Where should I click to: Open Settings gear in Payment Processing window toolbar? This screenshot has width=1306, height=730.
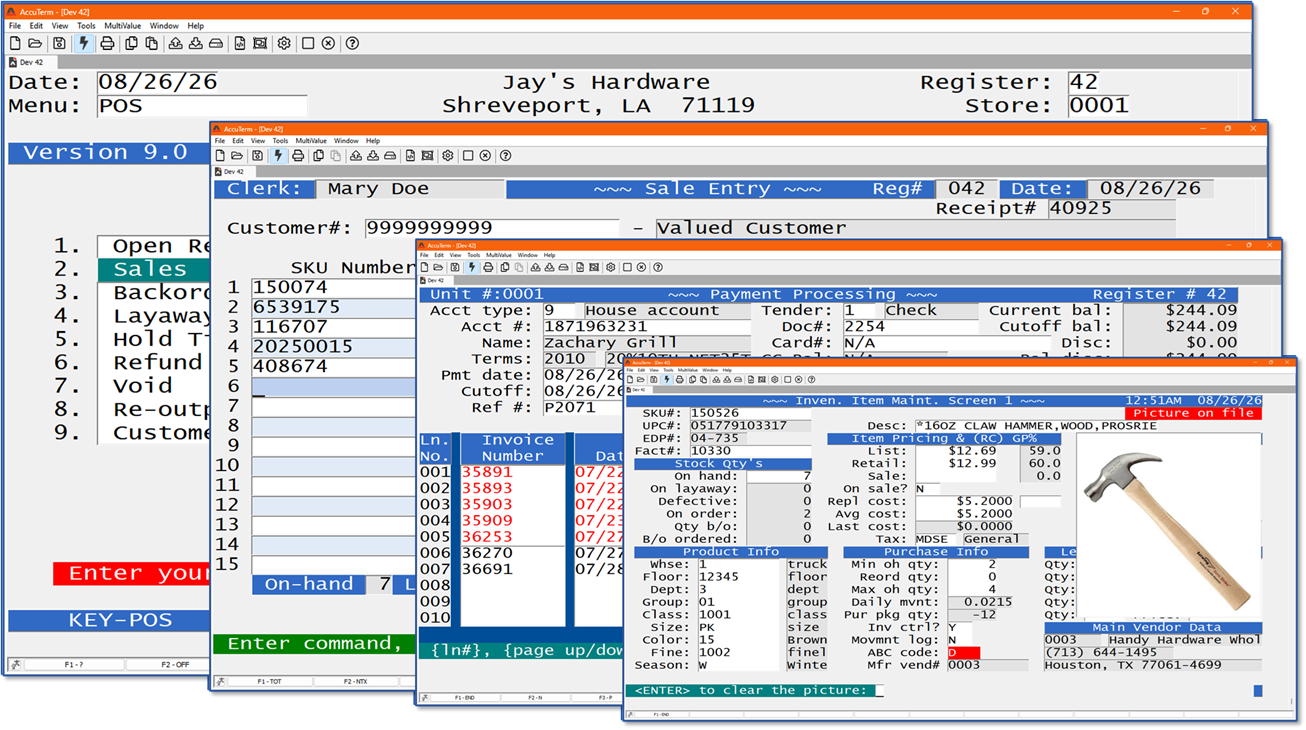pos(610,268)
